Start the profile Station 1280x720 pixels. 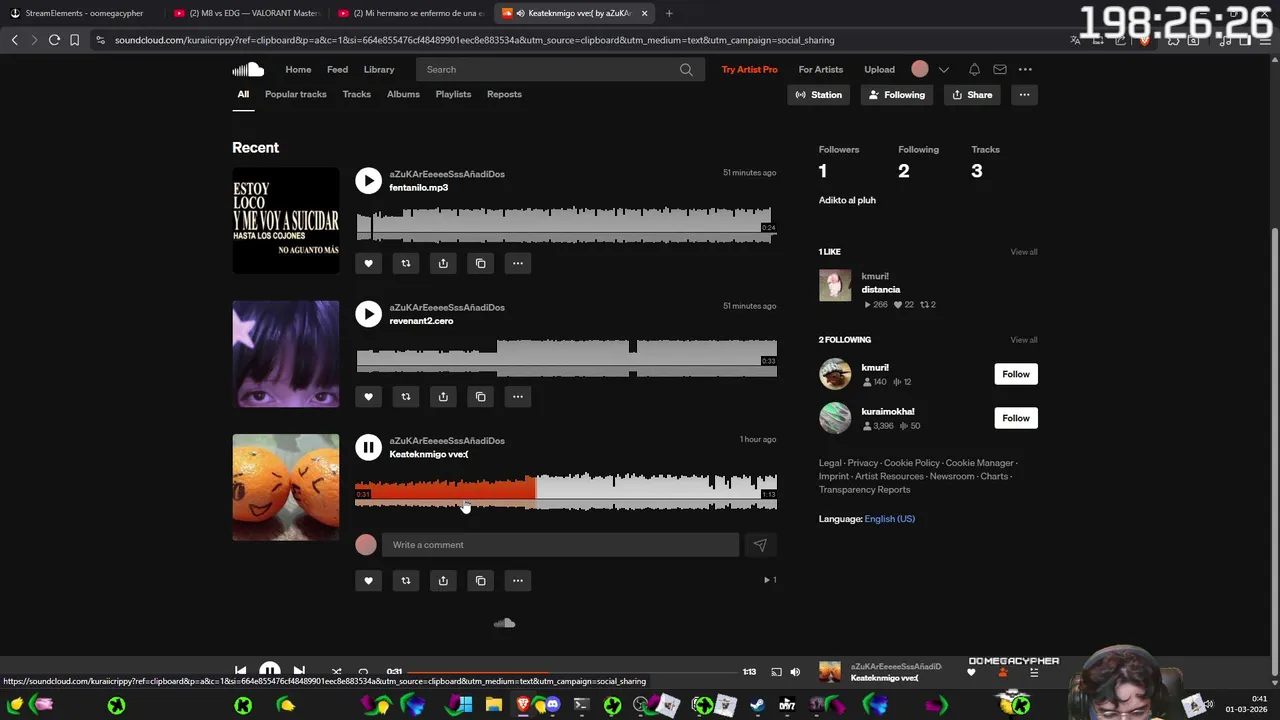[x=819, y=95]
